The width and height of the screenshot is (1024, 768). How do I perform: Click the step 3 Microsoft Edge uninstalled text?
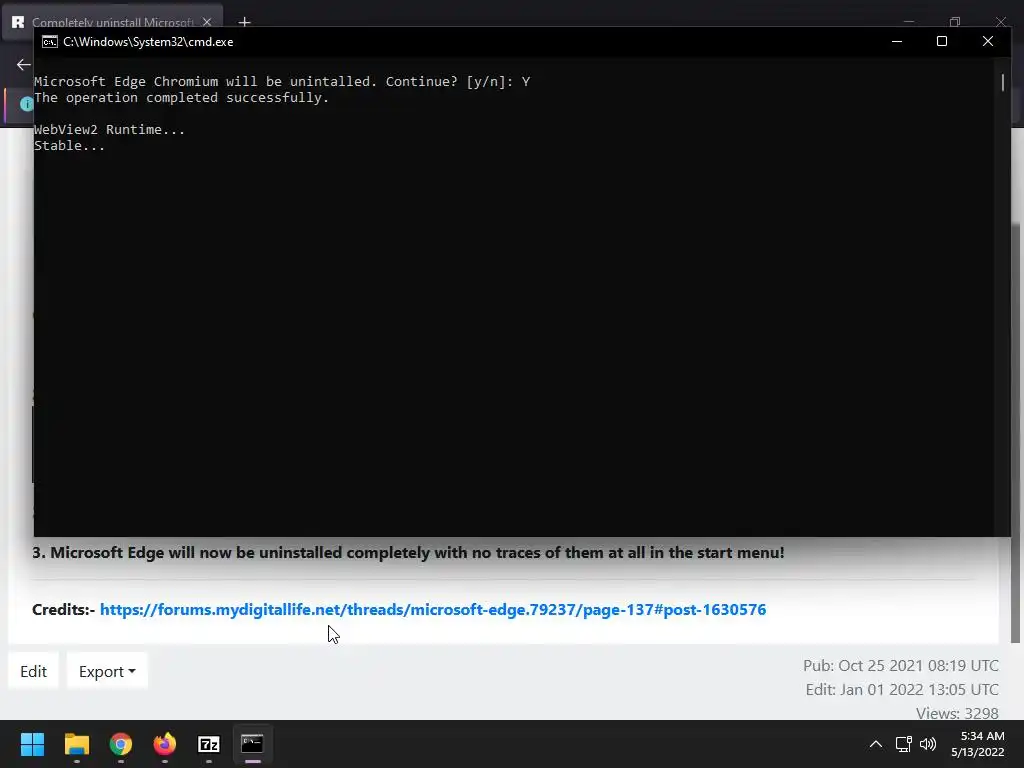(x=408, y=552)
